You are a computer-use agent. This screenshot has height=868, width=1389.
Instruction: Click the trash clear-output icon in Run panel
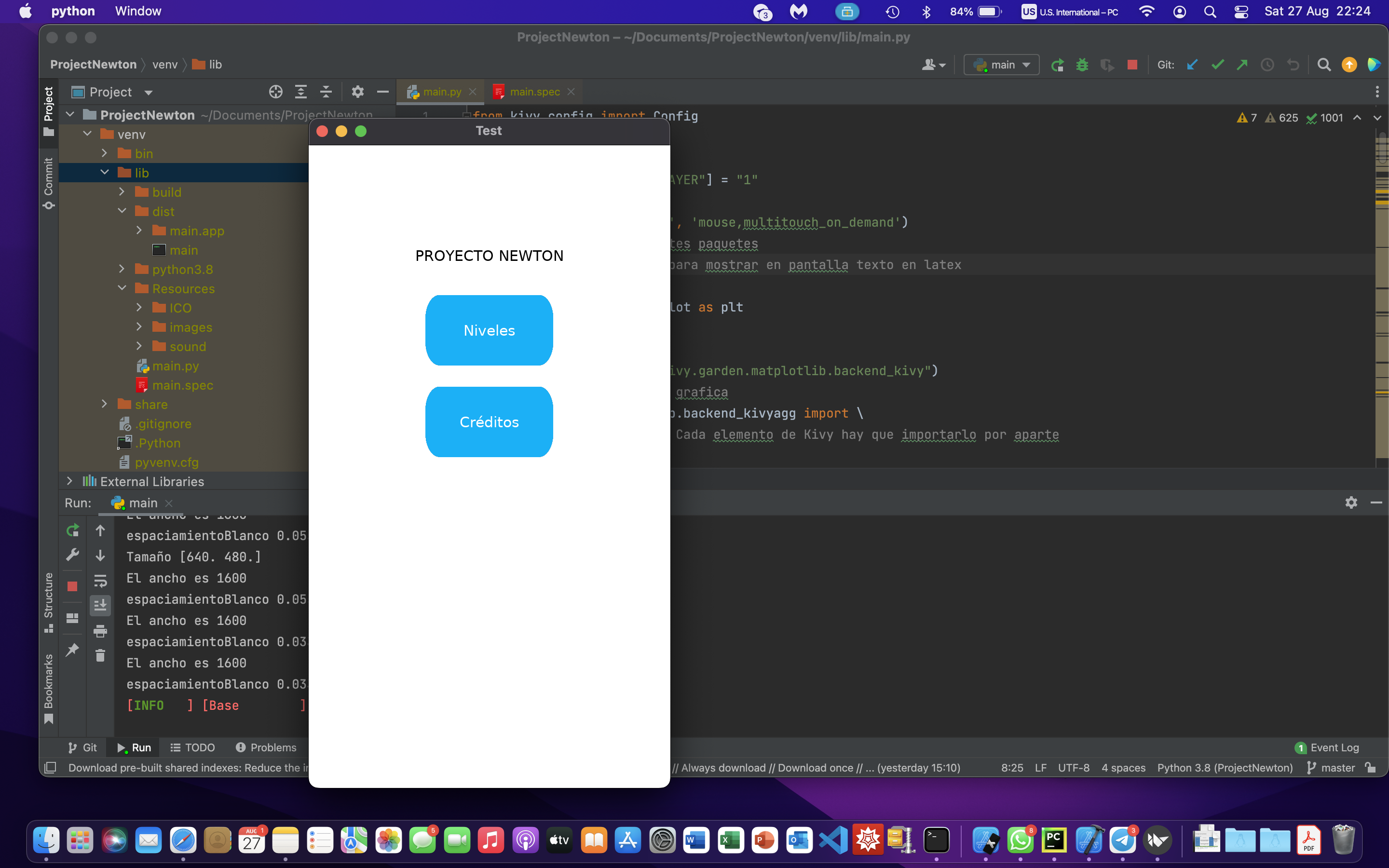pyautogui.click(x=100, y=656)
